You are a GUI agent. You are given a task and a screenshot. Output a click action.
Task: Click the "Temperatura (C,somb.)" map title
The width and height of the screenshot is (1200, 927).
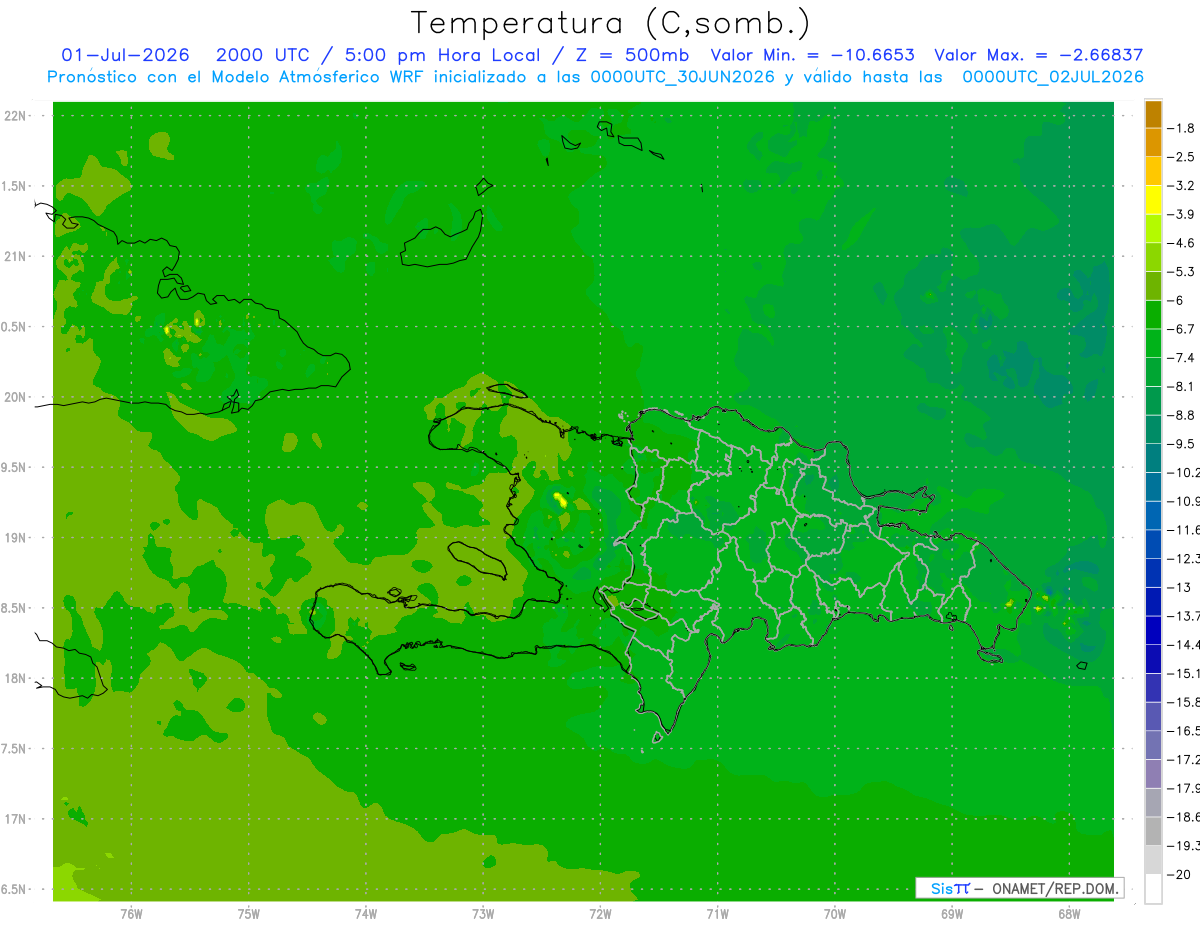[611, 23]
